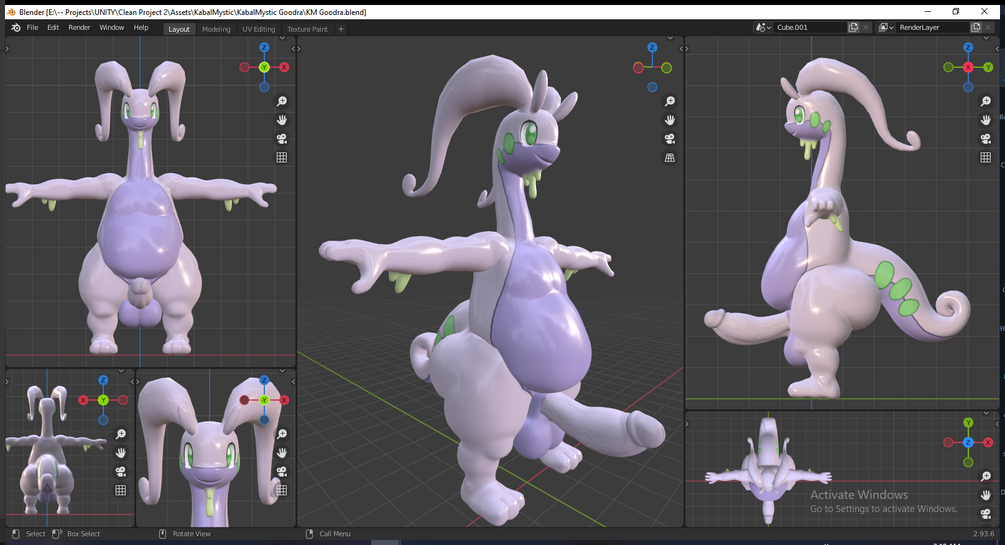Click green Y axis on top-view viewport gizmo
The height and width of the screenshot is (545, 1005).
(x=968, y=423)
